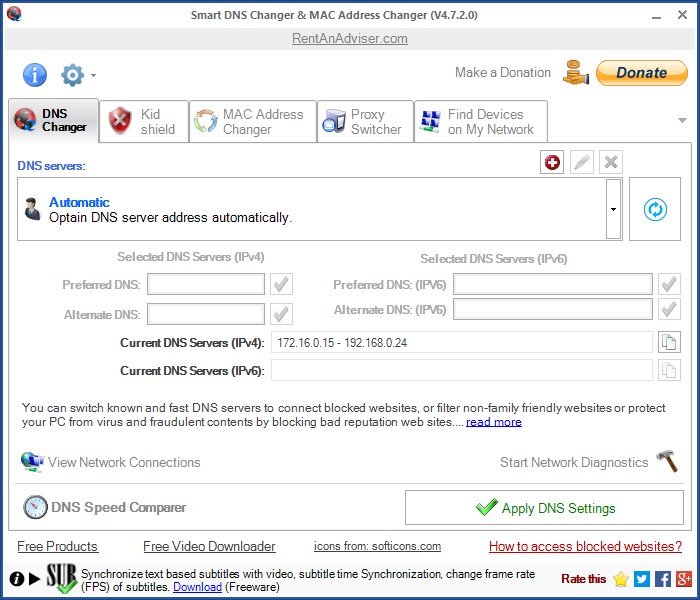
Task: Open the Proxy Switcher tab
Action: pos(365,121)
